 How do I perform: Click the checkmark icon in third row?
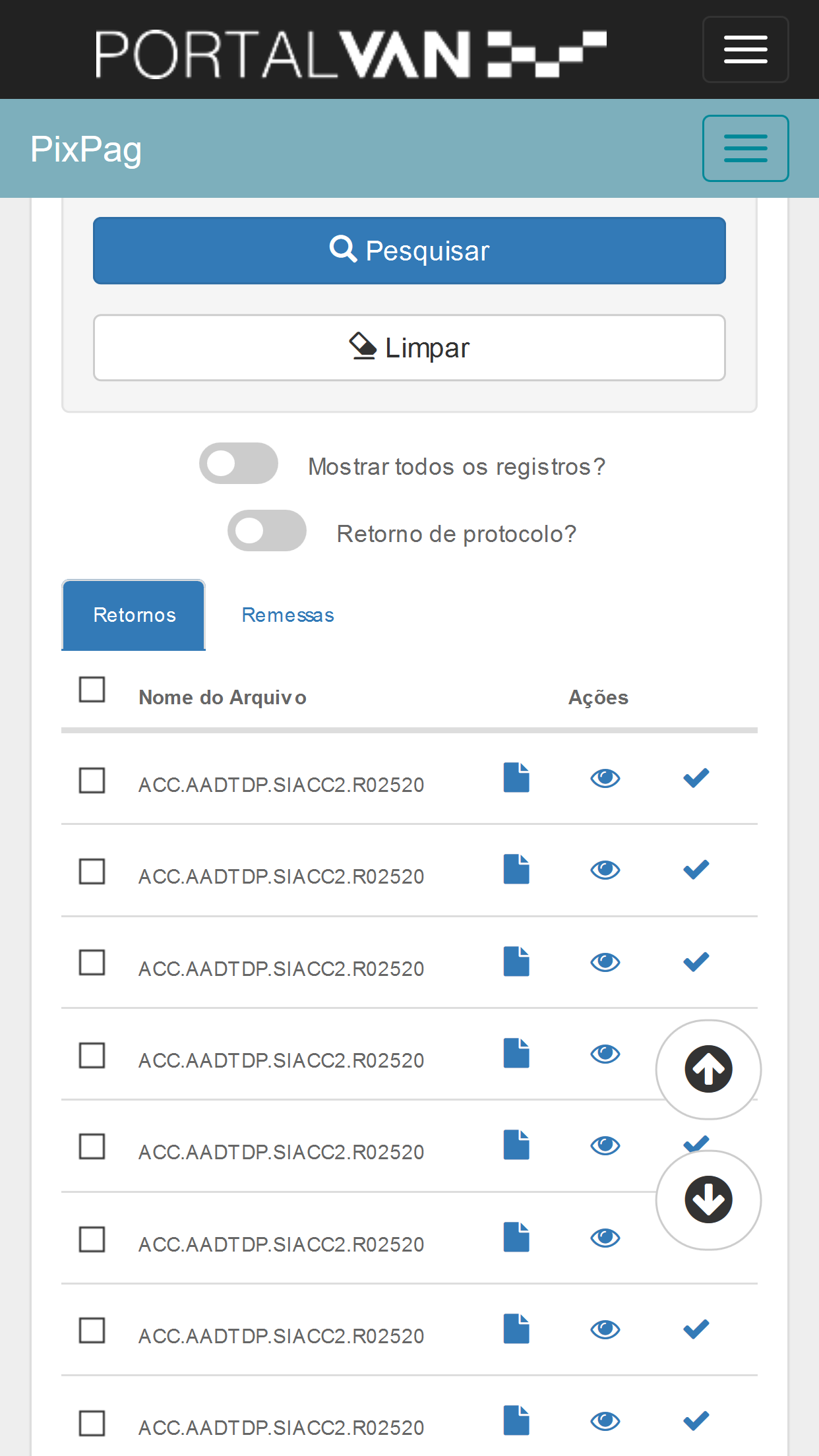click(696, 962)
